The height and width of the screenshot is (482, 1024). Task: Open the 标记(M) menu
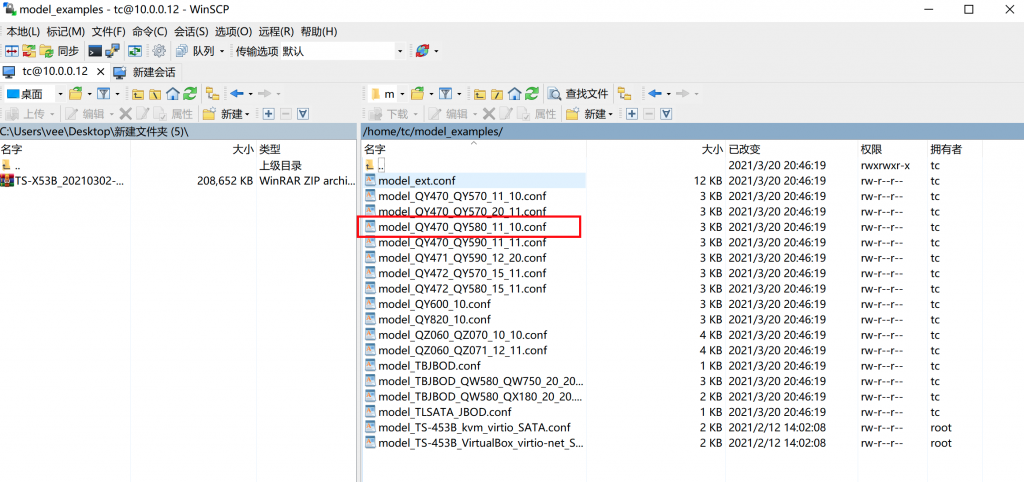tap(65, 31)
